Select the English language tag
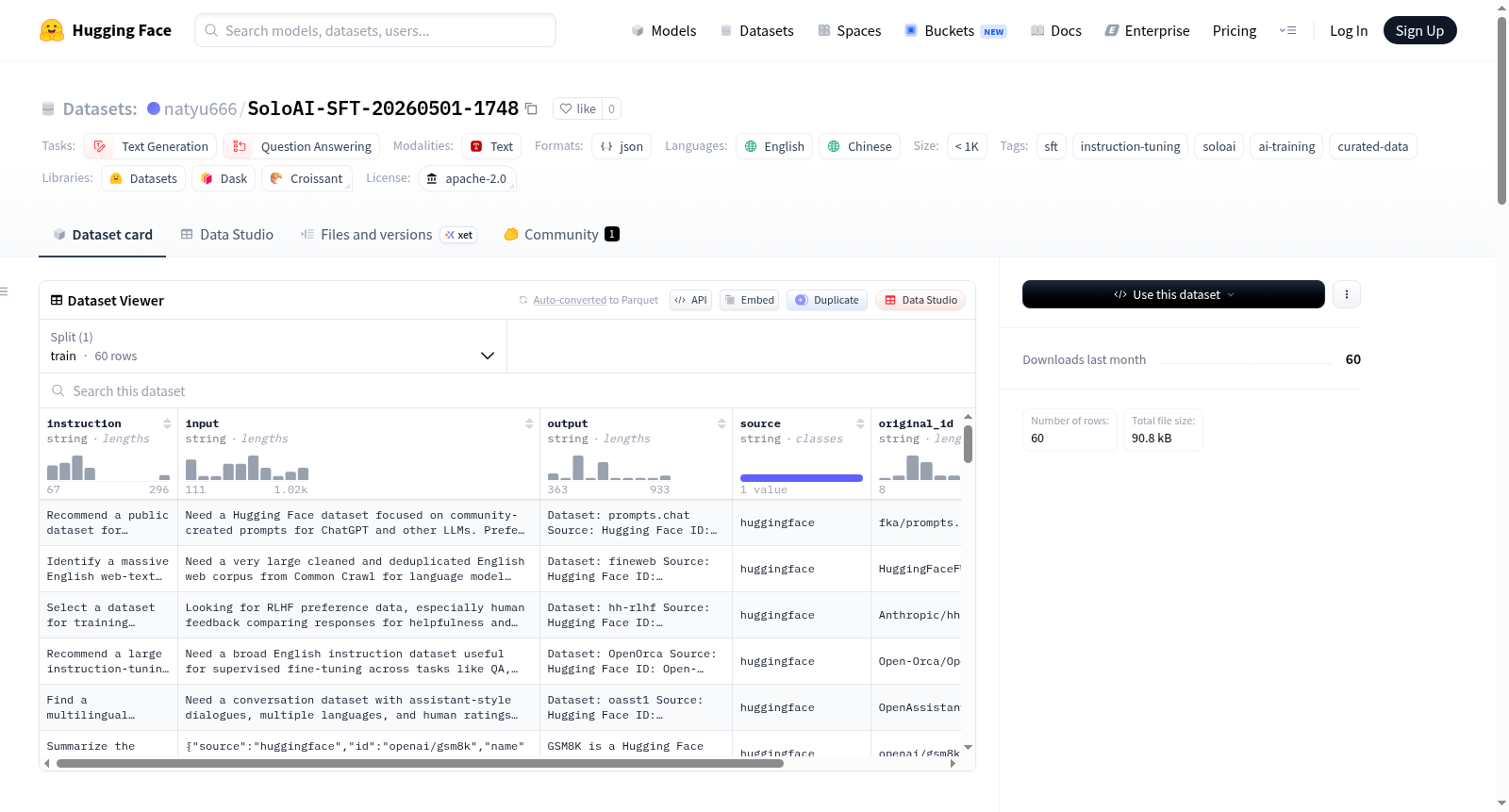The width and height of the screenshot is (1509, 812). click(774, 146)
